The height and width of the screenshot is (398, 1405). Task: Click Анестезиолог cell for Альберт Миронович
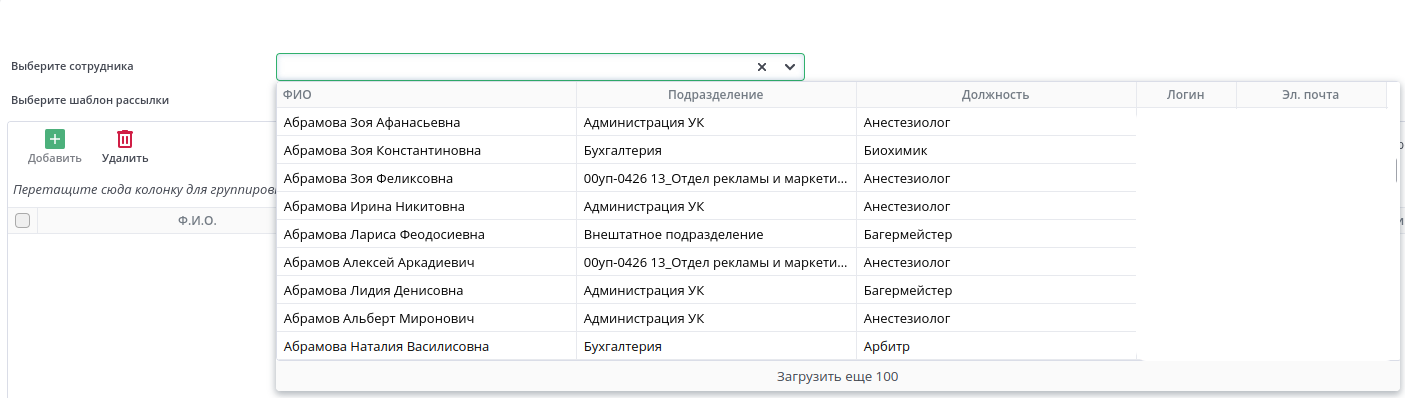[x=996, y=319]
